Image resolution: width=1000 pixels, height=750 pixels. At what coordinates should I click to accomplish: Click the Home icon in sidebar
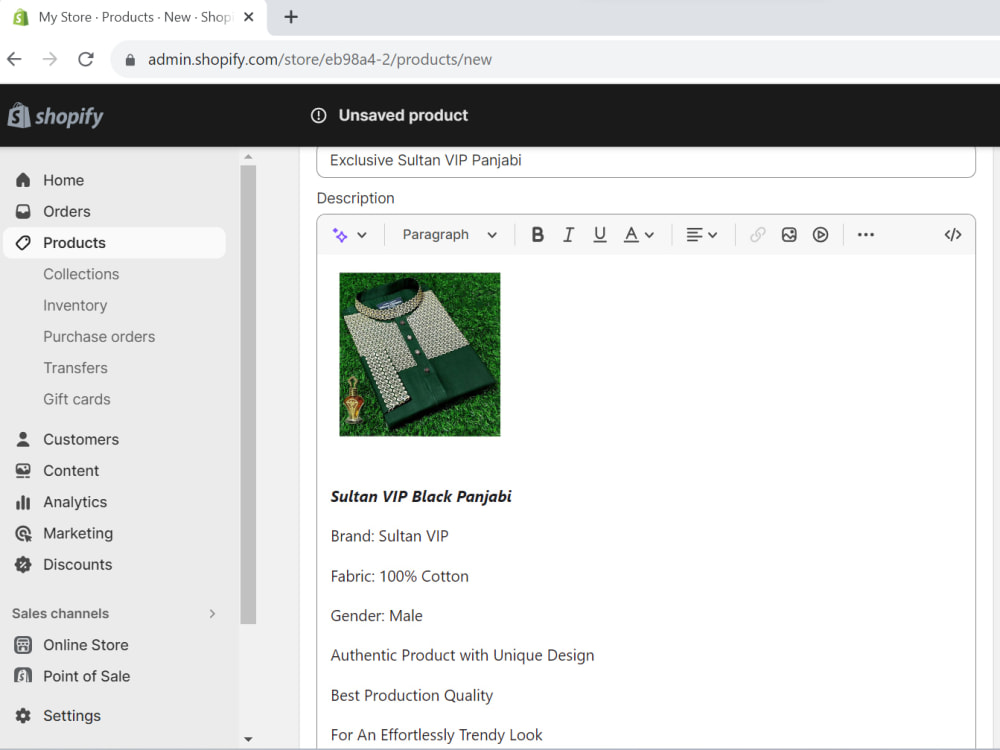[23, 180]
